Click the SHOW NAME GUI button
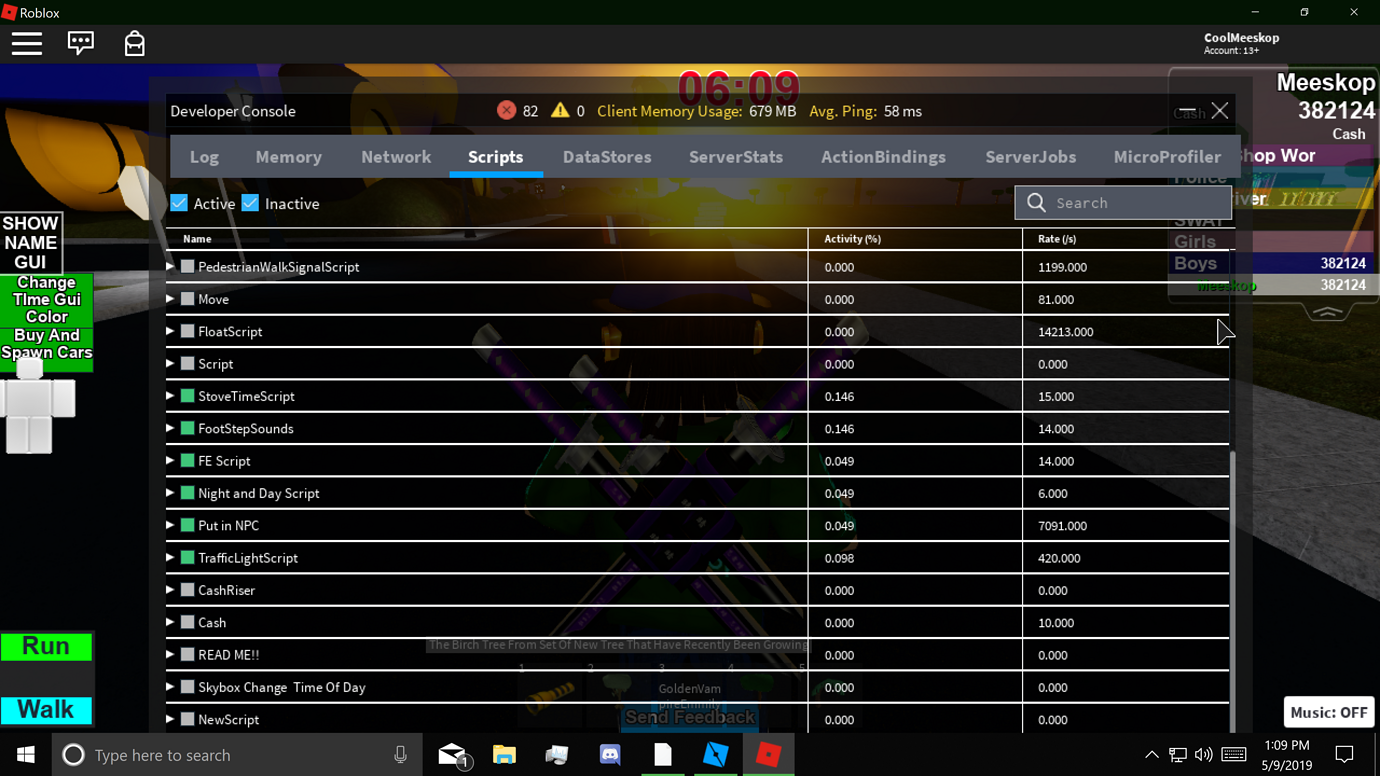Viewport: 1380px width, 776px height. [31, 242]
